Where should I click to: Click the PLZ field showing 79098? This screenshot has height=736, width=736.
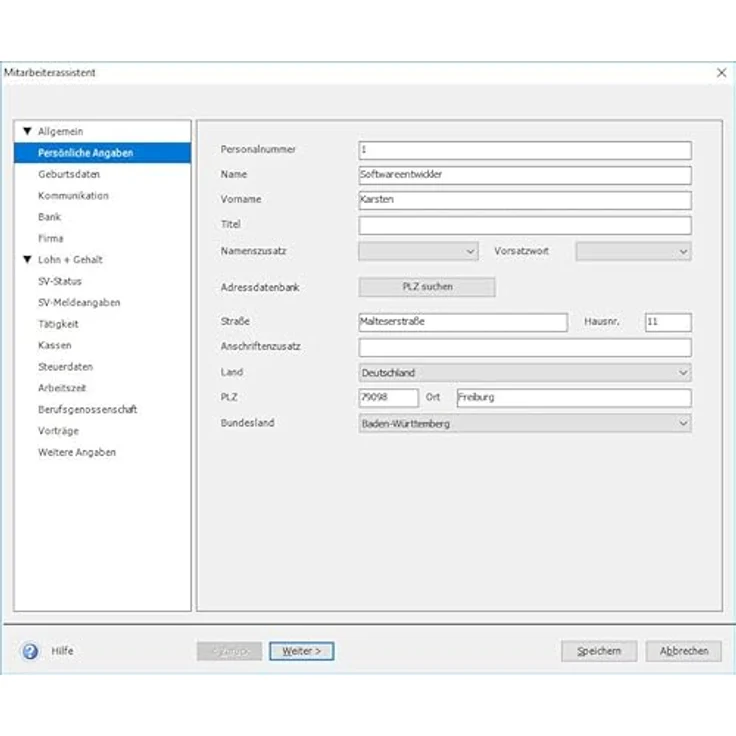tap(388, 398)
